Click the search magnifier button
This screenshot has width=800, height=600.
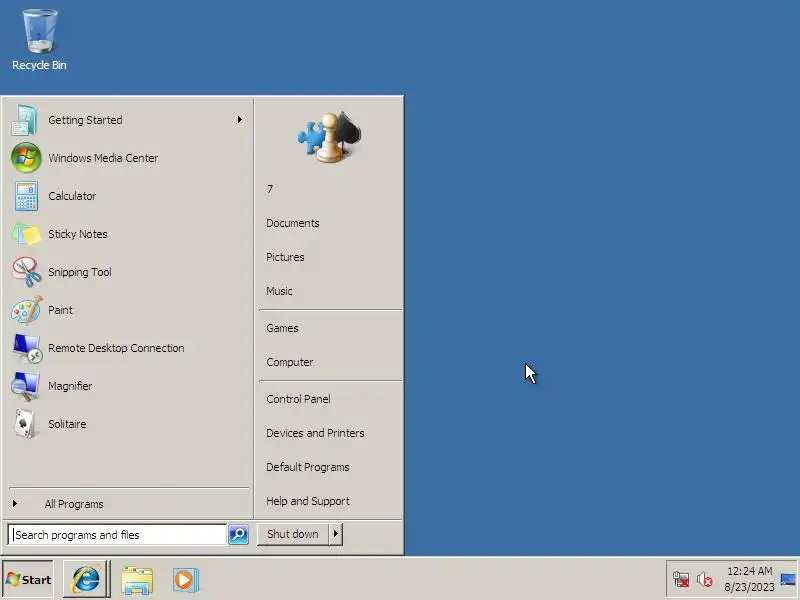pyautogui.click(x=238, y=534)
